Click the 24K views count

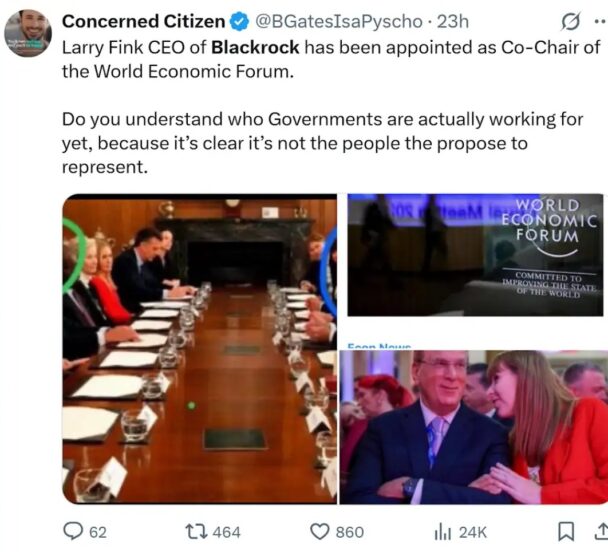(473, 532)
